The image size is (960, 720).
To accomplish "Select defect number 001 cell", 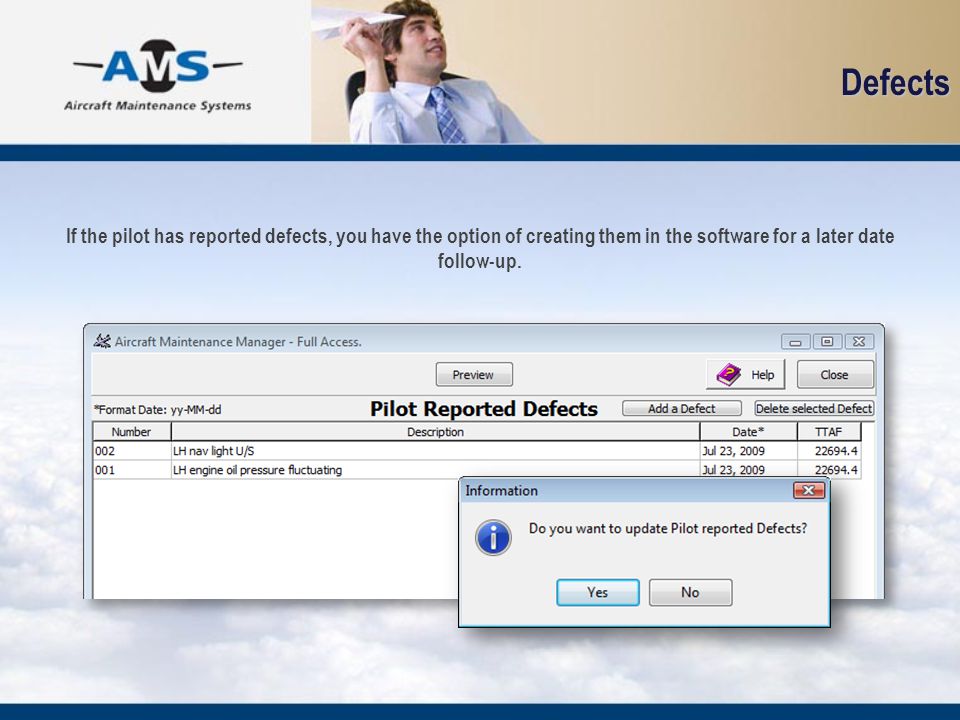I will [x=132, y=470].
